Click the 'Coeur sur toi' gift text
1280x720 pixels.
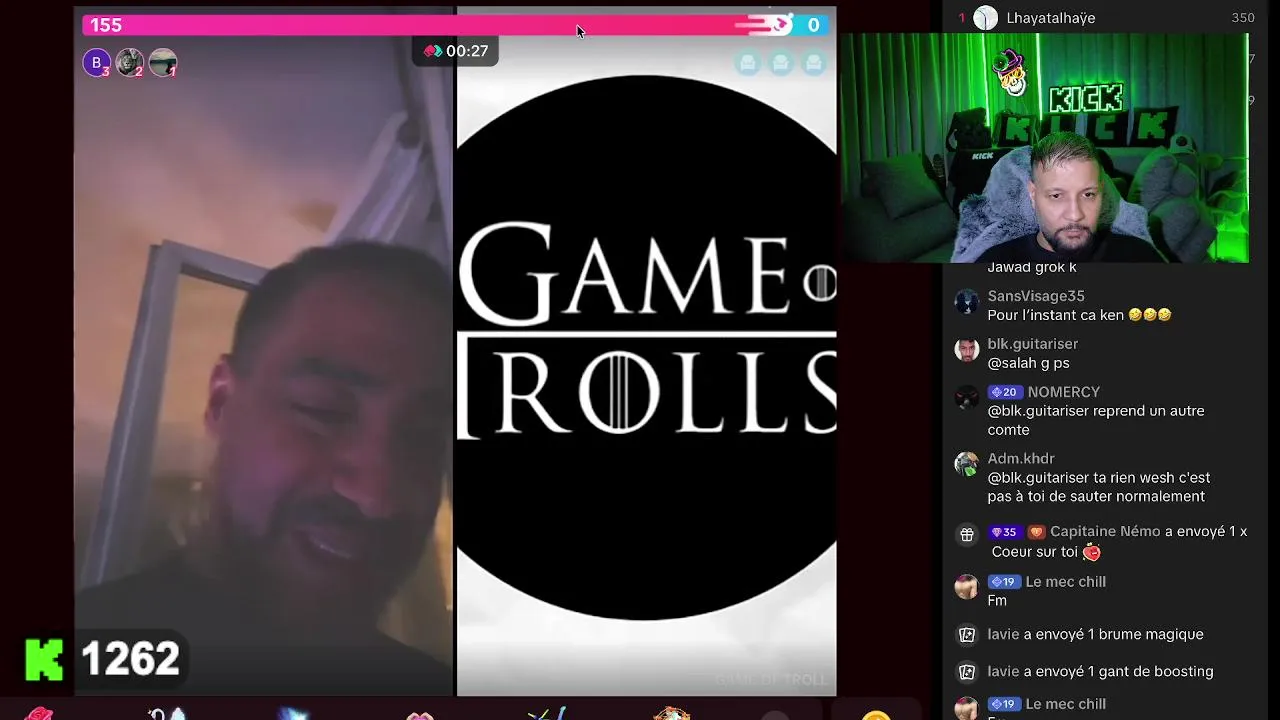tap(1046, 552)
